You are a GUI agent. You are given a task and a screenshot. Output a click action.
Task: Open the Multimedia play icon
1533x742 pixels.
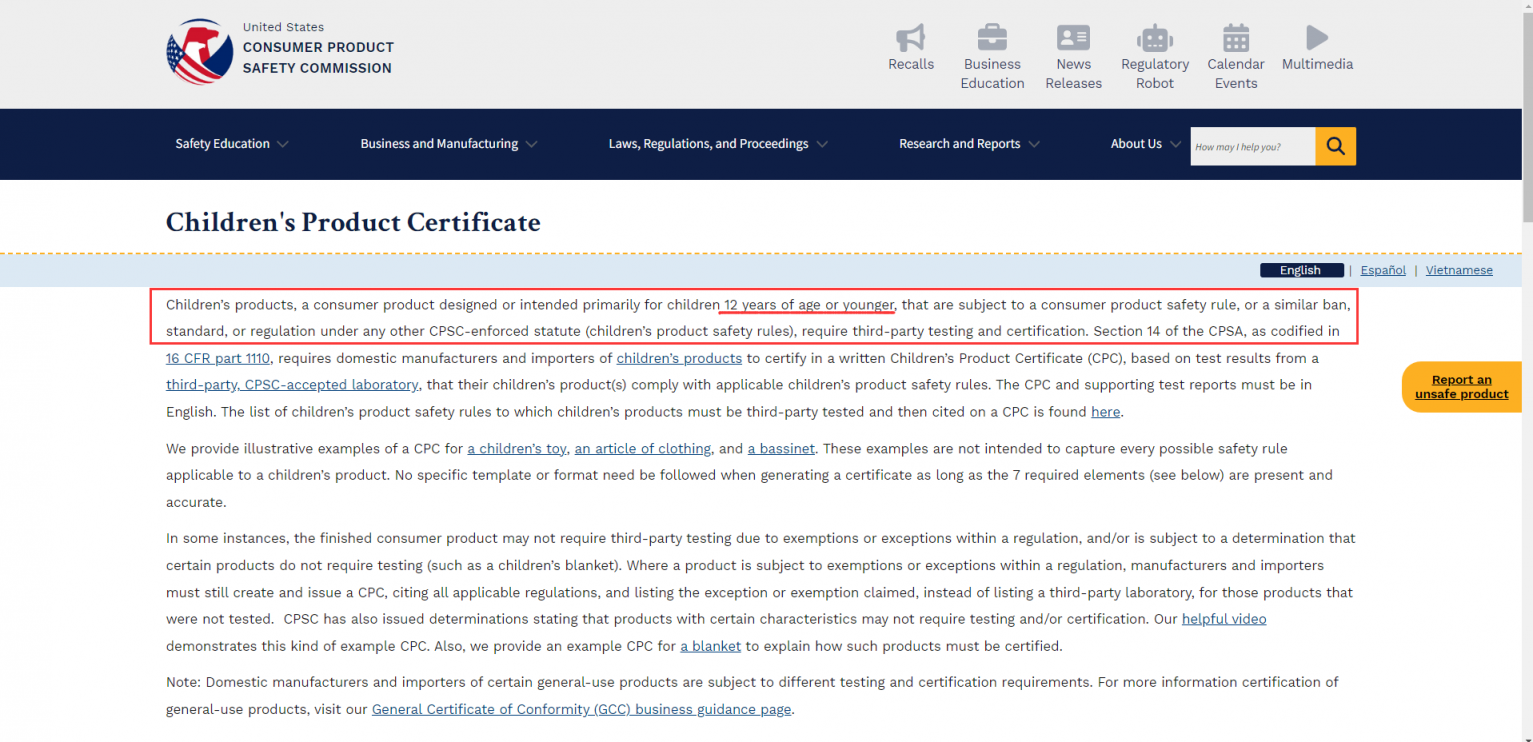click(x=1317, y=38)
